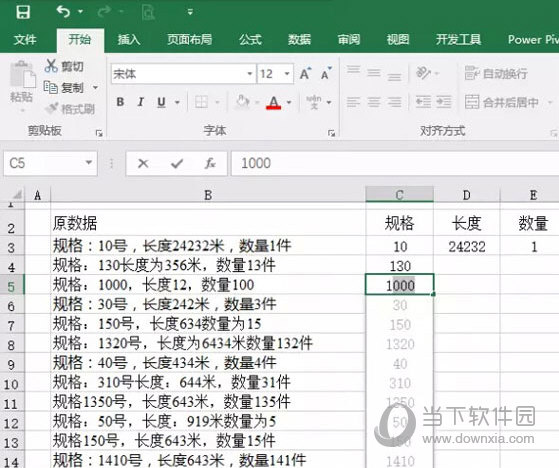Viewport: 559px width, 468px height.
Task: Click the formula bar showing 1000
Action: point(395,163)
